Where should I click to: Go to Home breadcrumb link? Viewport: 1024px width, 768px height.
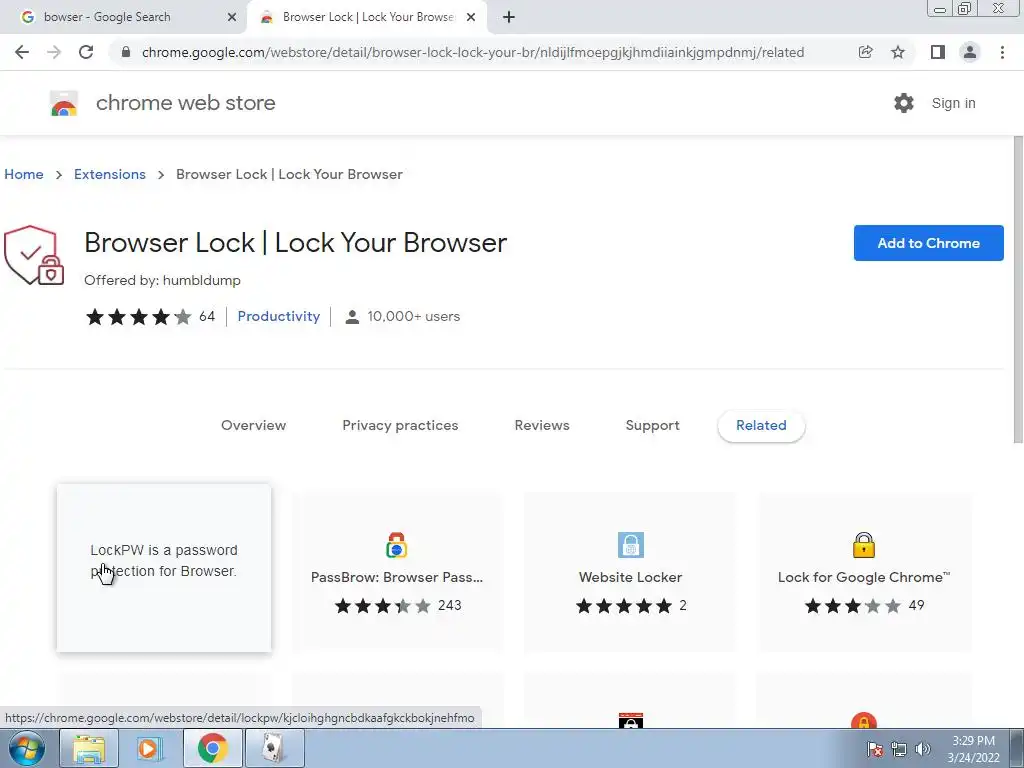(x=24, y=174)
